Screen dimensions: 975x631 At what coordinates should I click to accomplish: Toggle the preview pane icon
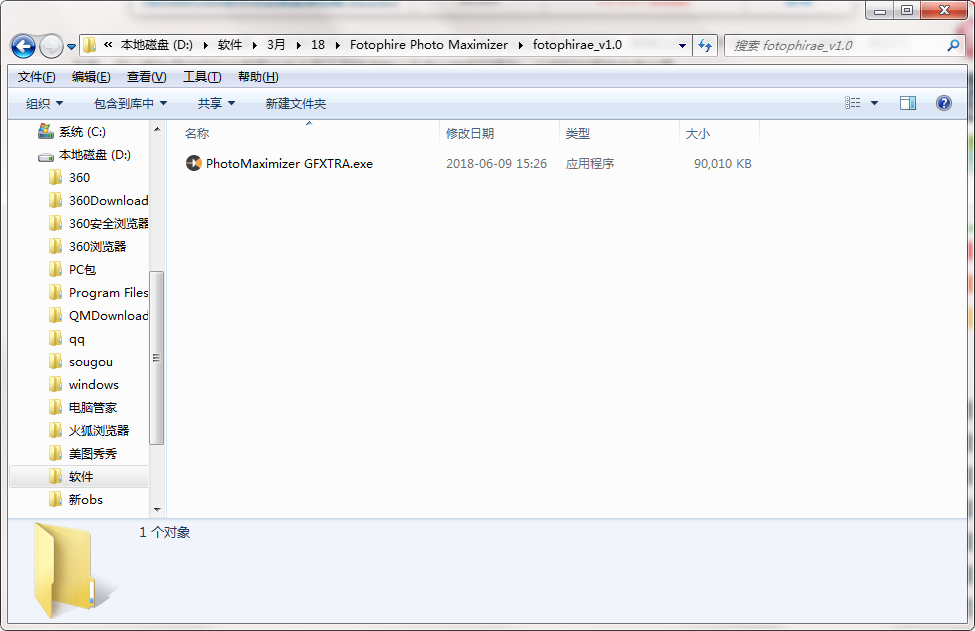tap(908, 103)
